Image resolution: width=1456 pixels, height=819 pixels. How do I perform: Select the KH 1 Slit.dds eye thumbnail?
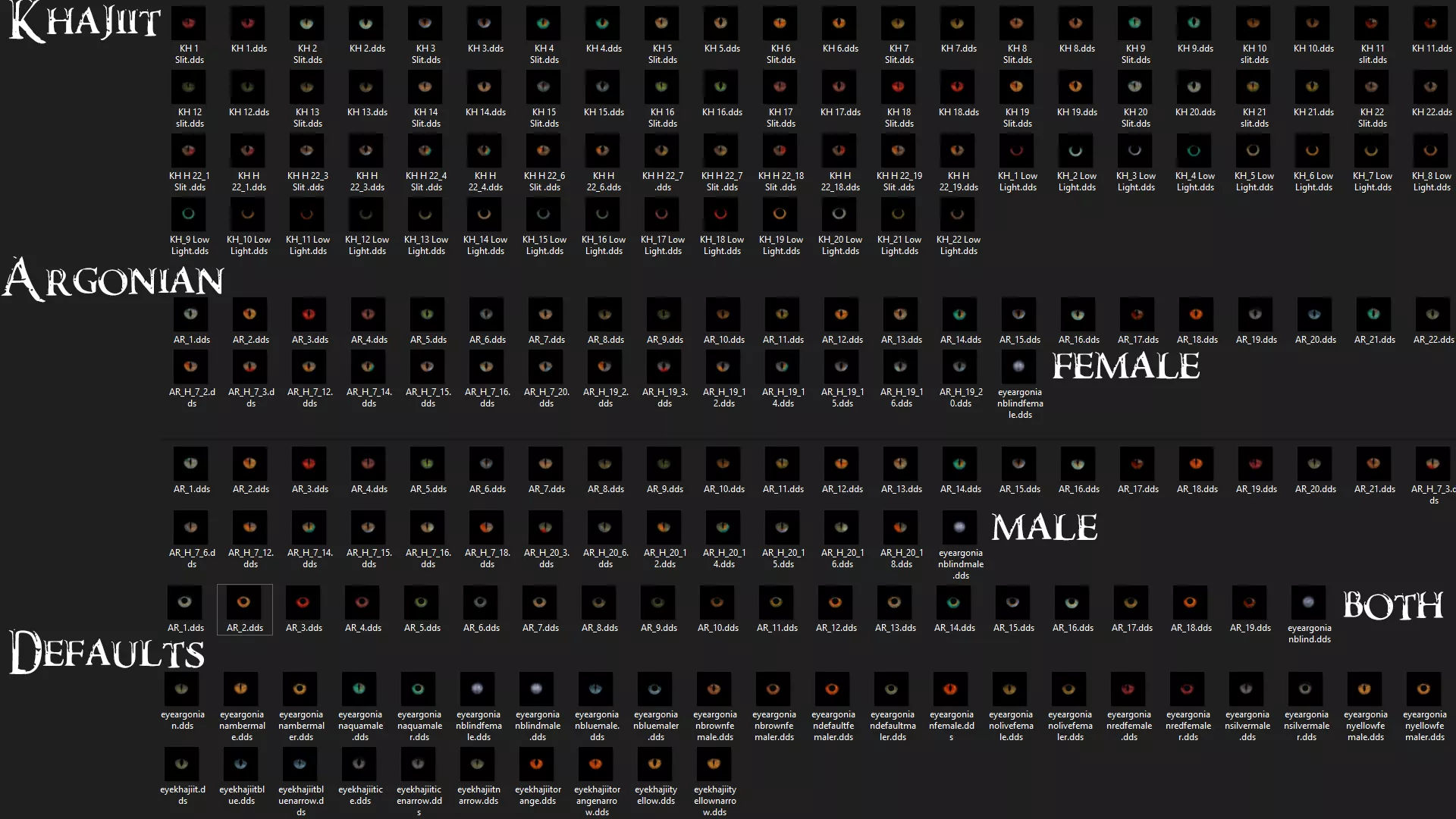pos(189,24)
